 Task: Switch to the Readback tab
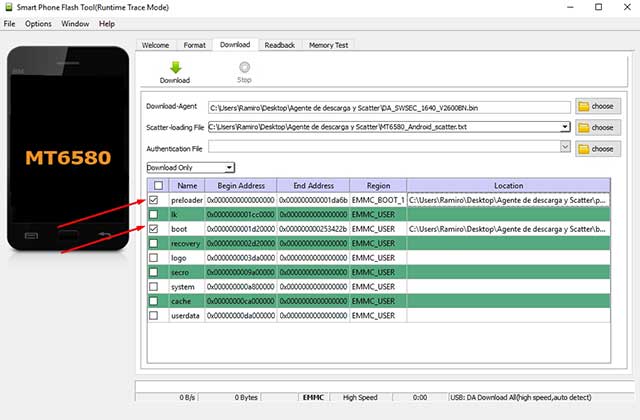tap(280, 45)
